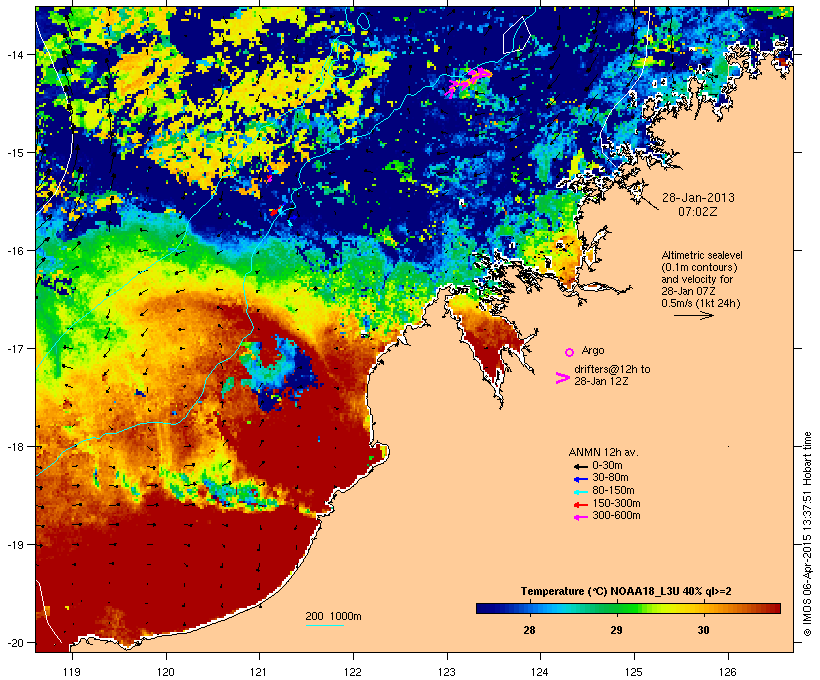Click the 'Altimetric sealevel' caption text
This screenshot has height=680, width=820.
[702, 255]
